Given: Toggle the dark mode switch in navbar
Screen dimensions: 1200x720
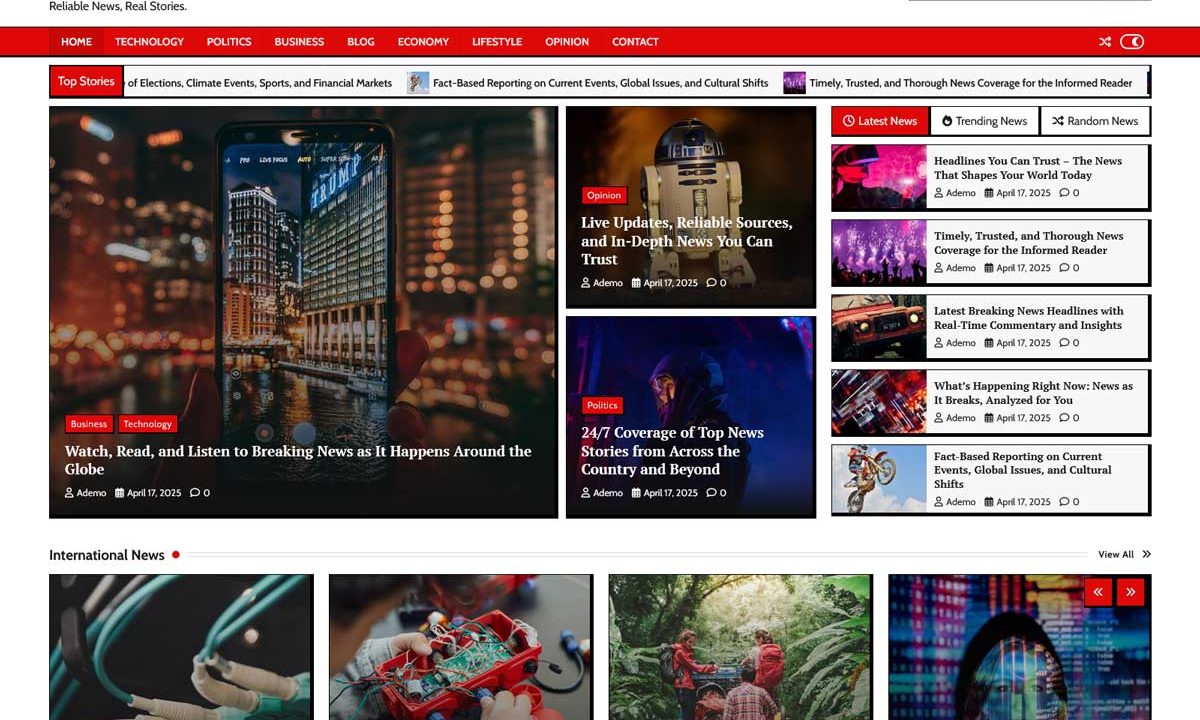Looking at the screenshot, I should [1132, 42].
